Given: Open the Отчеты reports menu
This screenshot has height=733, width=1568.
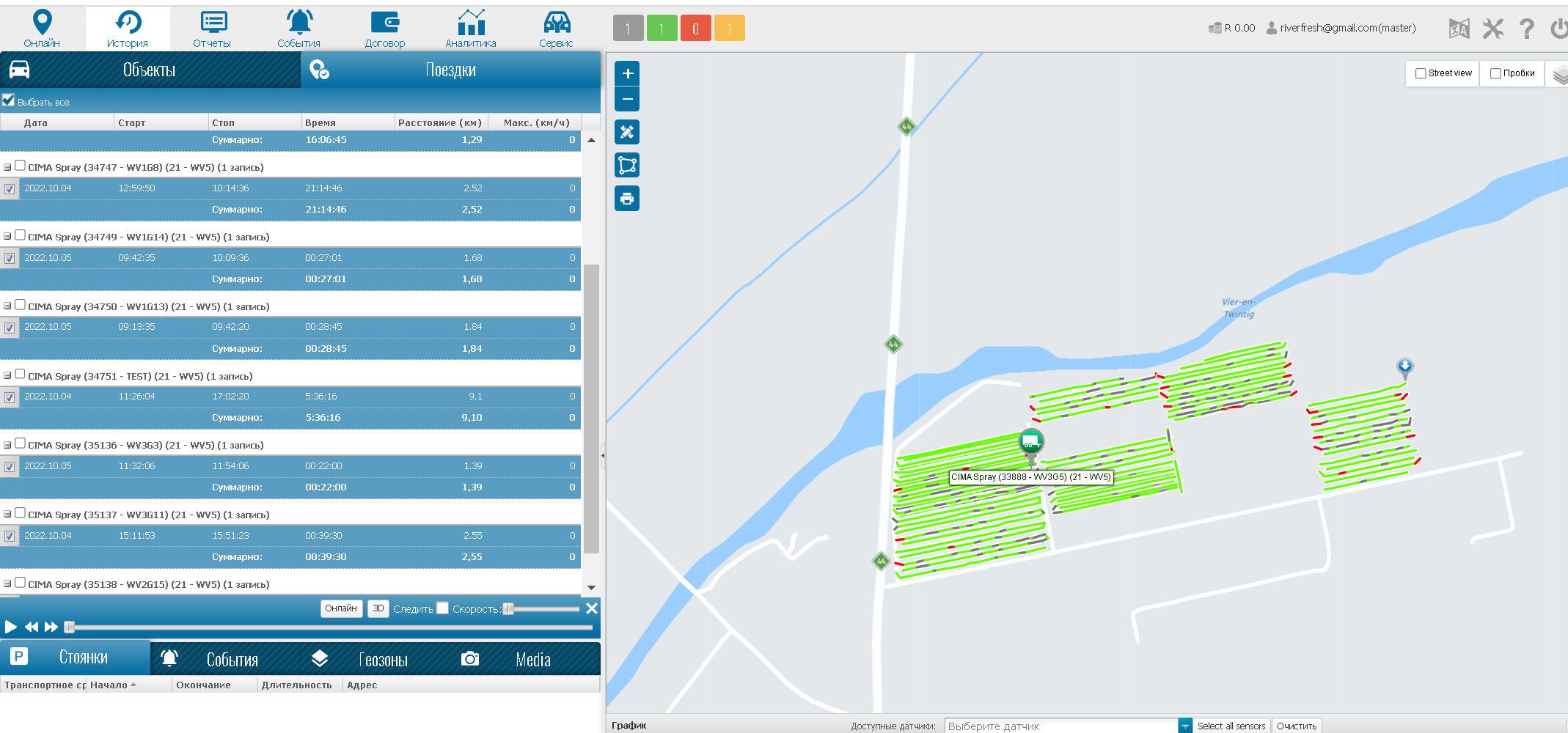Looking at the screenshot, I should coord(212,29).
